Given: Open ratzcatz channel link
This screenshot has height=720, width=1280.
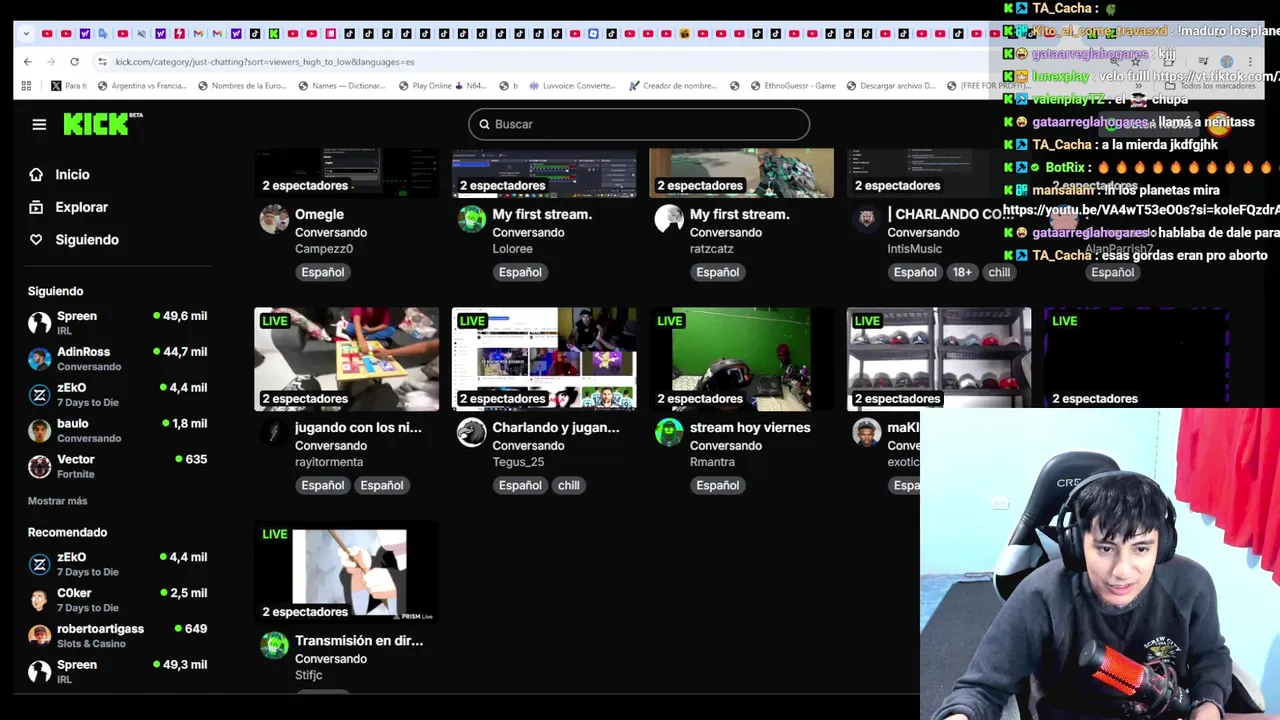Looking at the screenshot, I should click(x=711, y=249).
